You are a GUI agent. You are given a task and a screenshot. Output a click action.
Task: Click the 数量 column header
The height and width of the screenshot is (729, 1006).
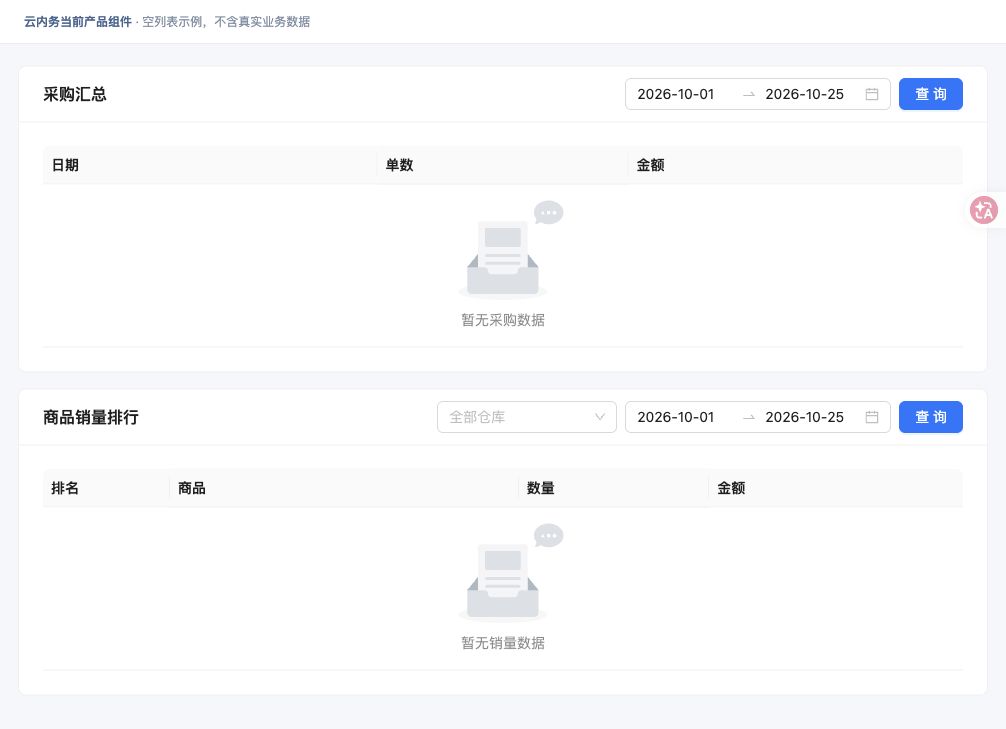pyautogui.click(x=613, y=488)
